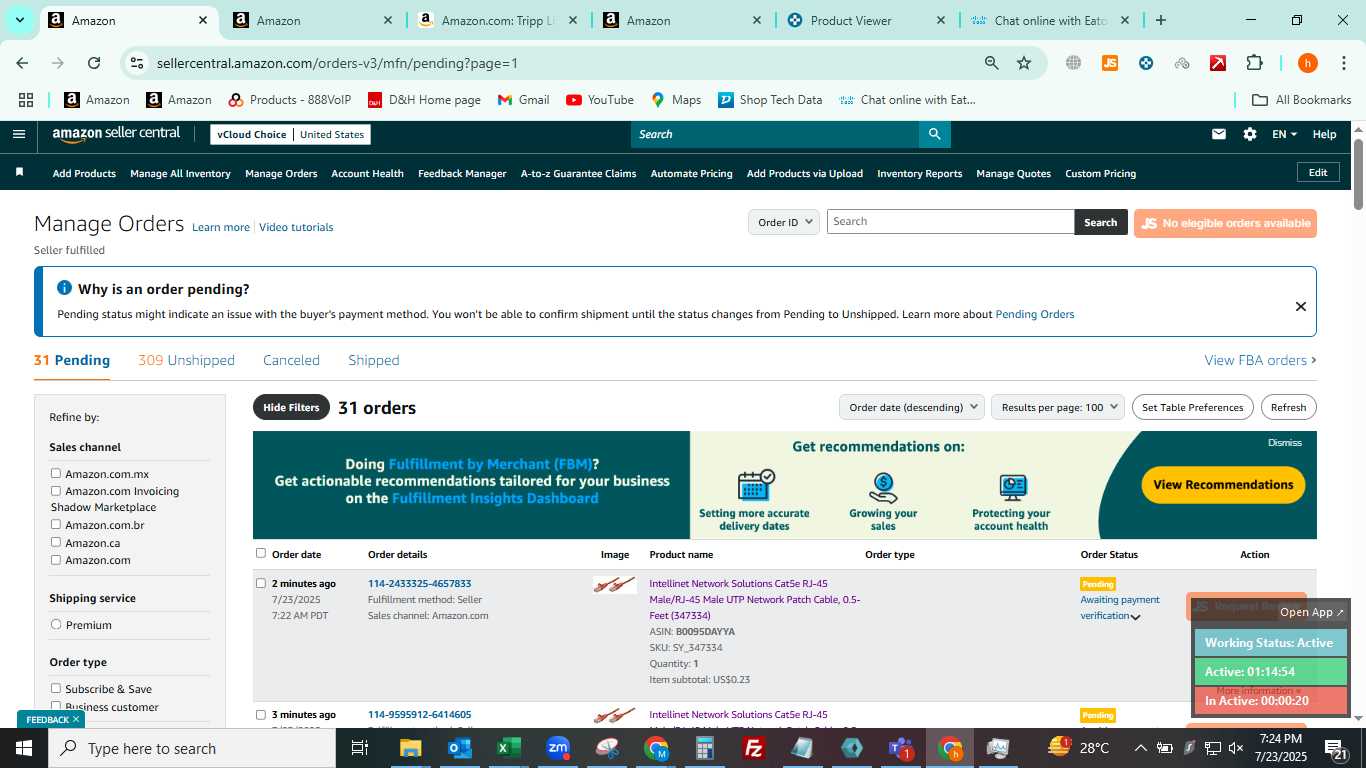1366x768 pixels.
Task: Check Amazon.com Invoicing Shadow Marketplace filter
Action: (56, 491)
